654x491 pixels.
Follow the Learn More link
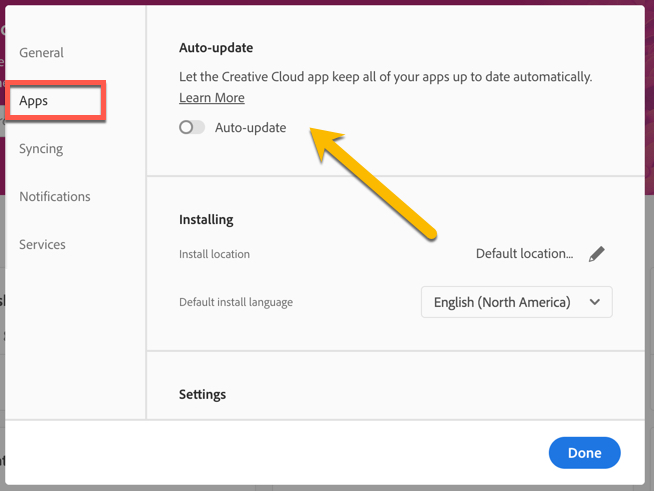pyautogui.click(x=212, y=98)
